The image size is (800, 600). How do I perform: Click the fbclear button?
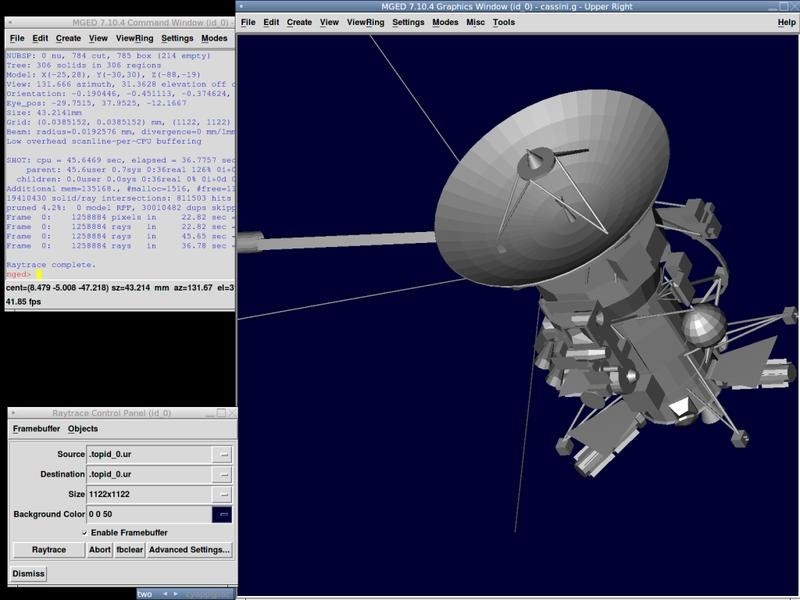(x=130, y=550)
